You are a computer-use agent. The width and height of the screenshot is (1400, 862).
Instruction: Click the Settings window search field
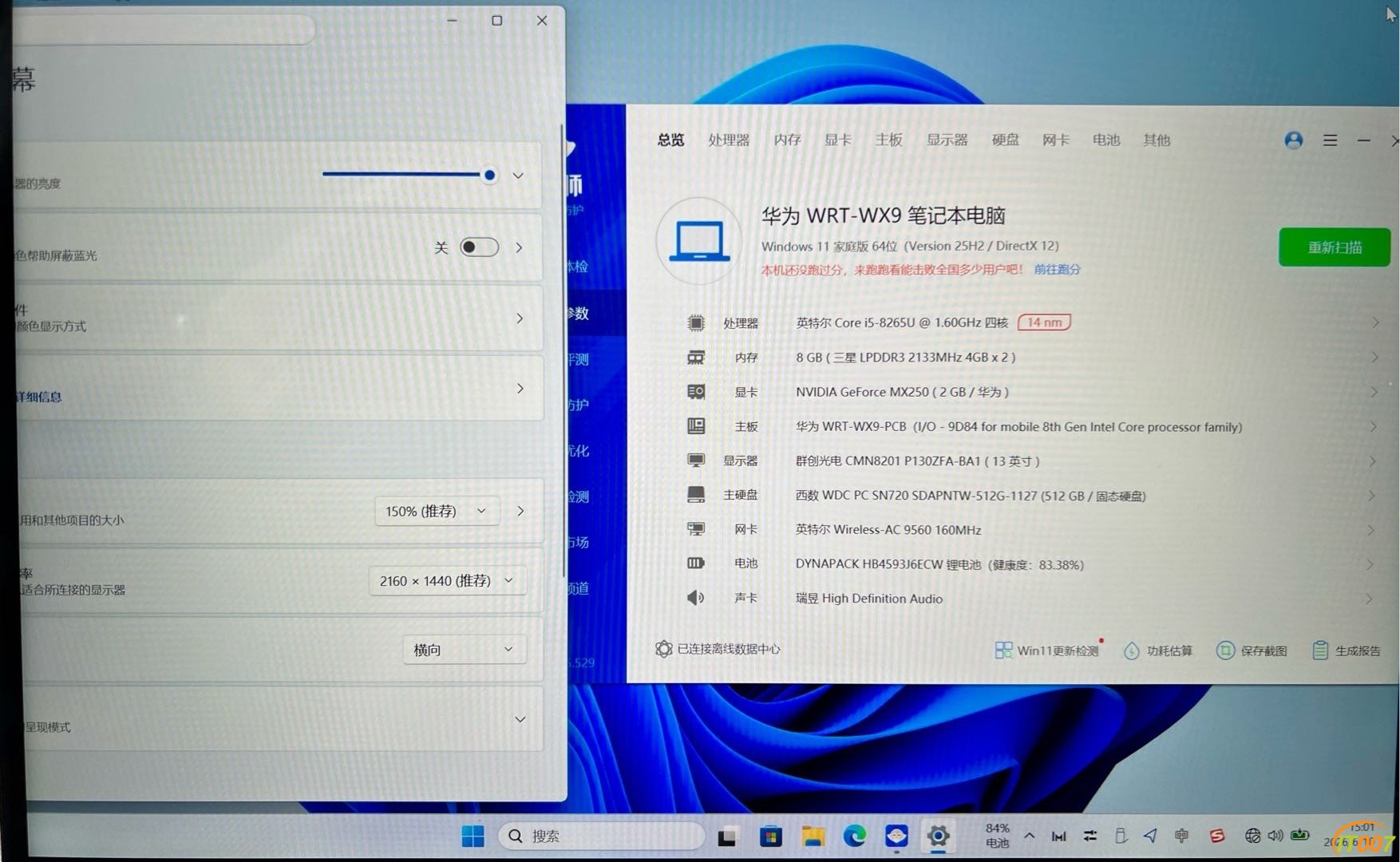(x=164, y=28)
